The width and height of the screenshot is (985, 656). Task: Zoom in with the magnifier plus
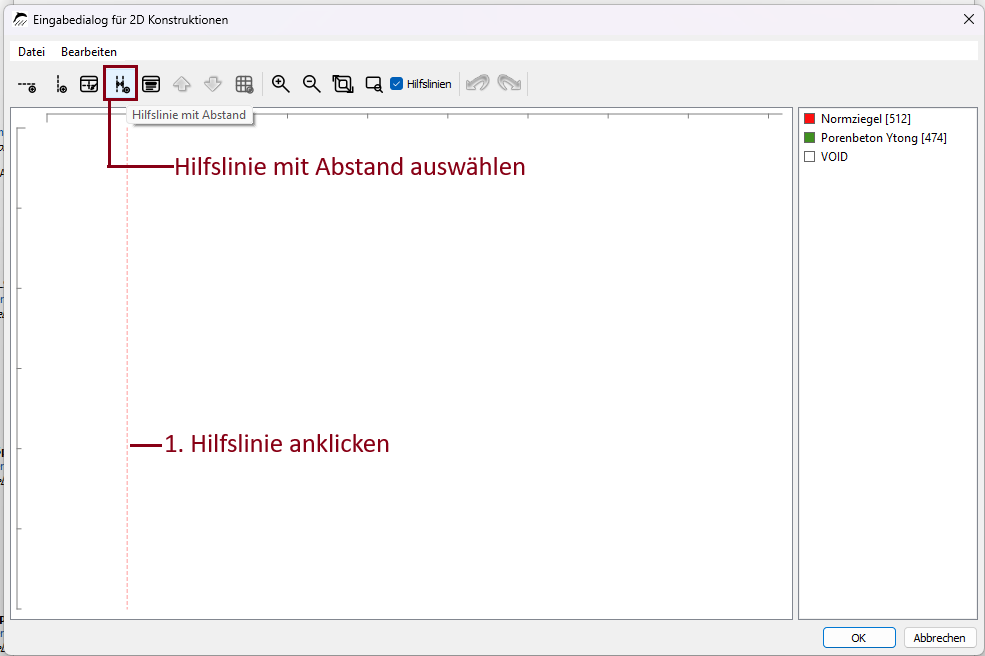click(x=280, y=84)
